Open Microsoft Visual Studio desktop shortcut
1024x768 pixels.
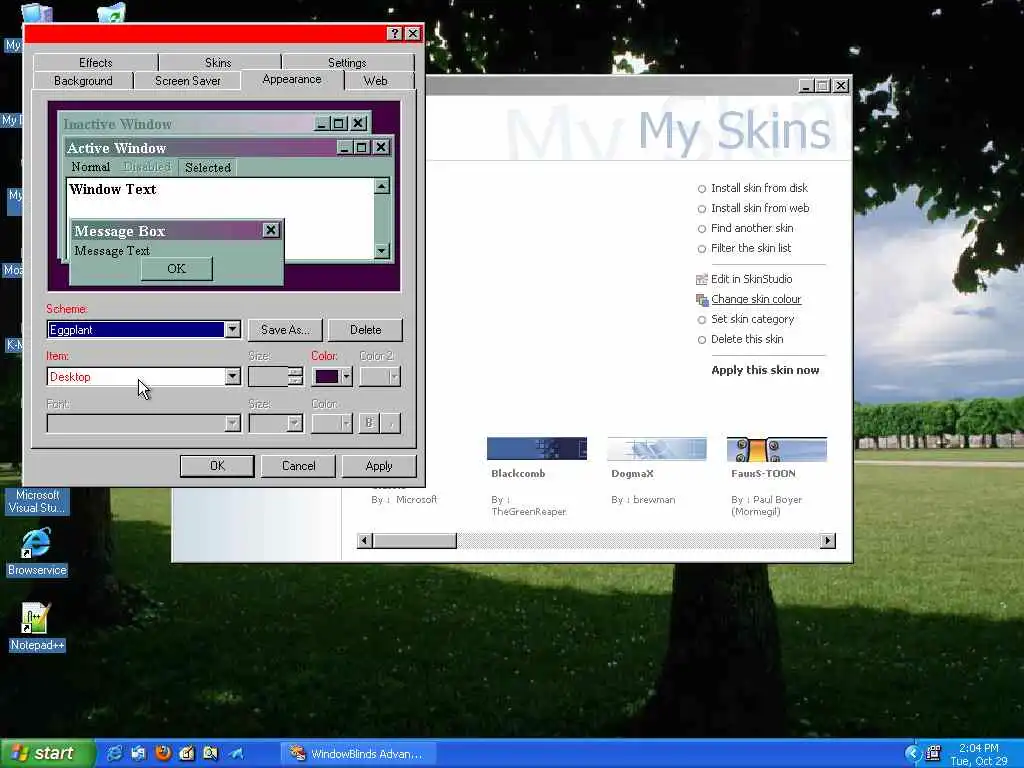click(37, 501)
